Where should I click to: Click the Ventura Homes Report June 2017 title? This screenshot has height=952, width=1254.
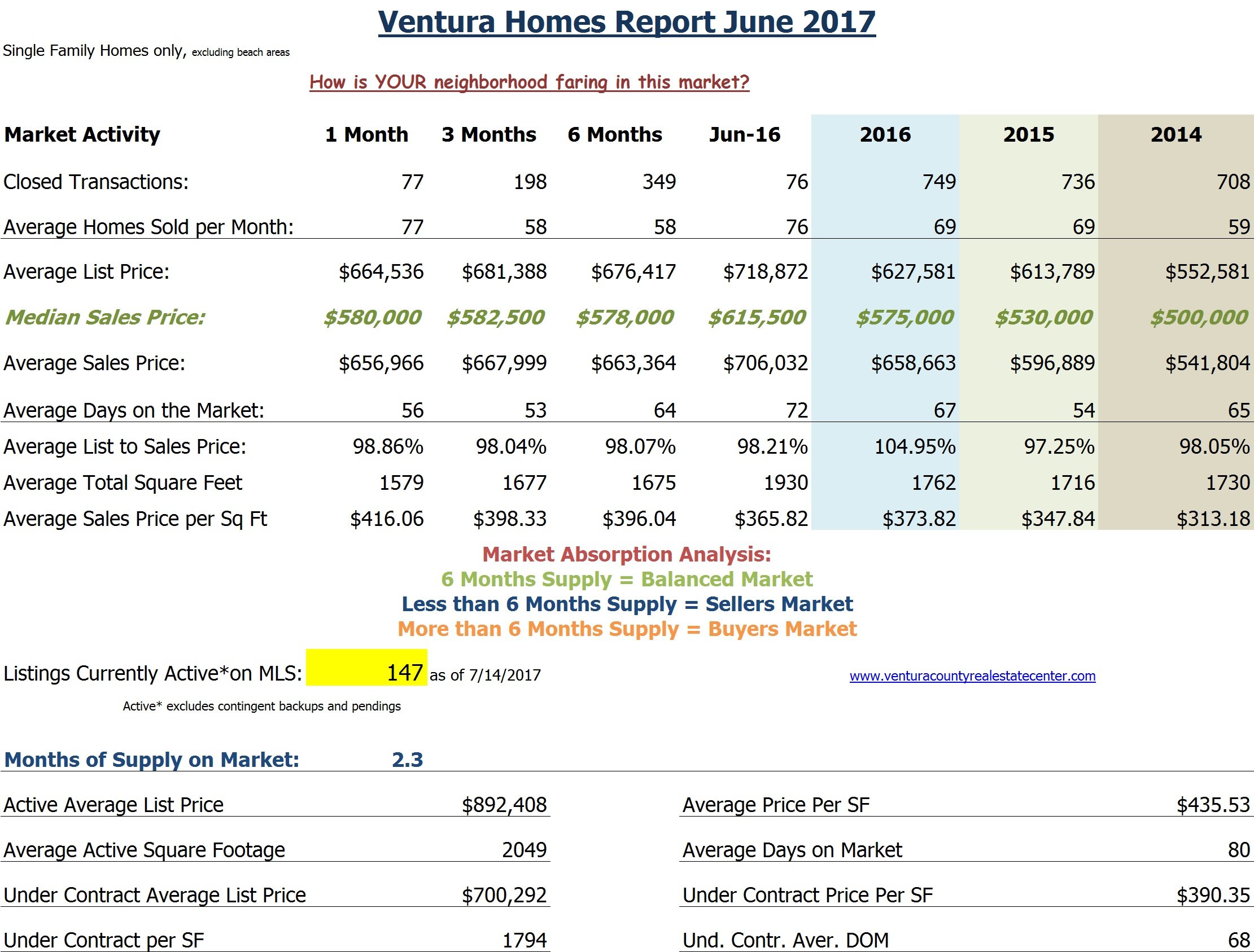tap(627, 22)
